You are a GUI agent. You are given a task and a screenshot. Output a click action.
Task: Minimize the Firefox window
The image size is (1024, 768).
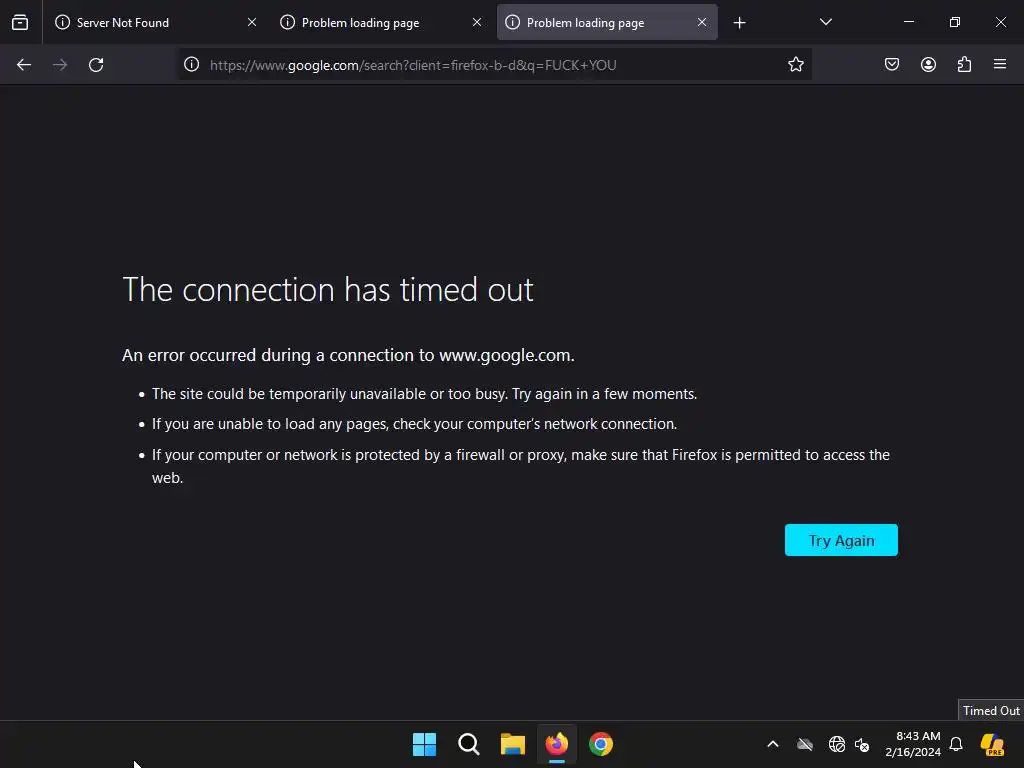(908, 22)
